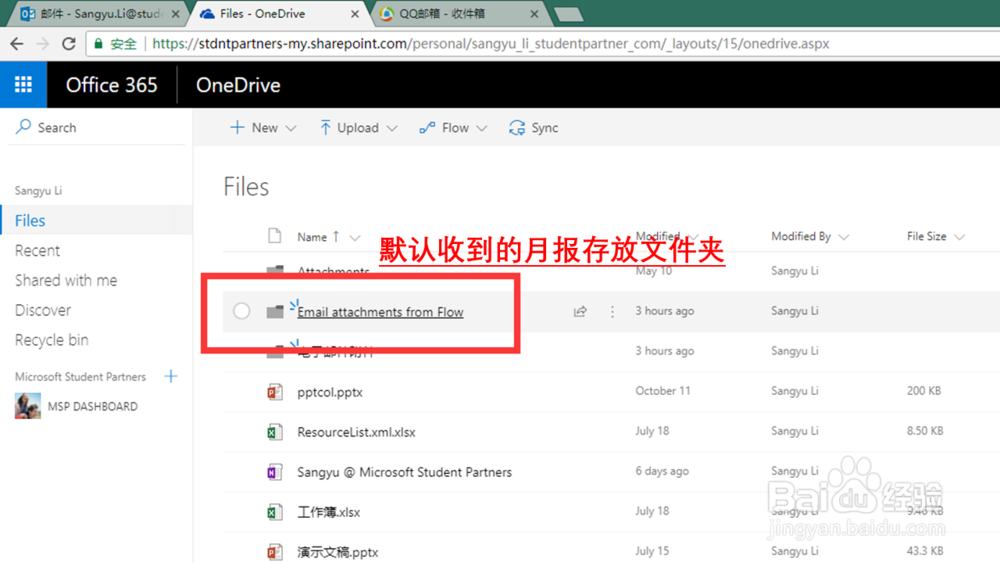This screenshot has width=1000, height=563.
Task: Share the Email attachments from Flow folder
Action: [580, 311]
